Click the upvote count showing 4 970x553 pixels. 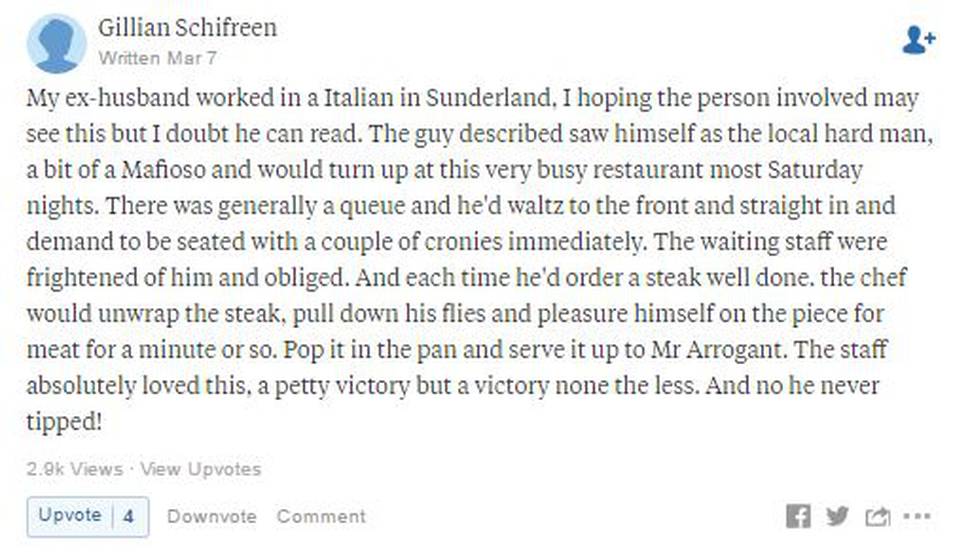(129, 517)
